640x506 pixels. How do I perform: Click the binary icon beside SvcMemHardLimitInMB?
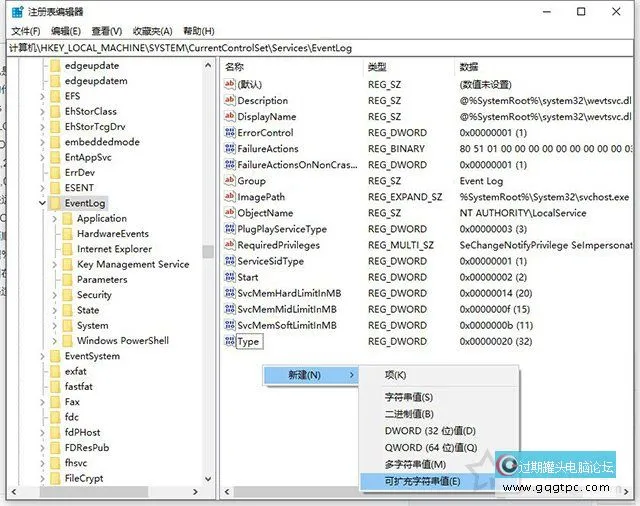[230, 293]
